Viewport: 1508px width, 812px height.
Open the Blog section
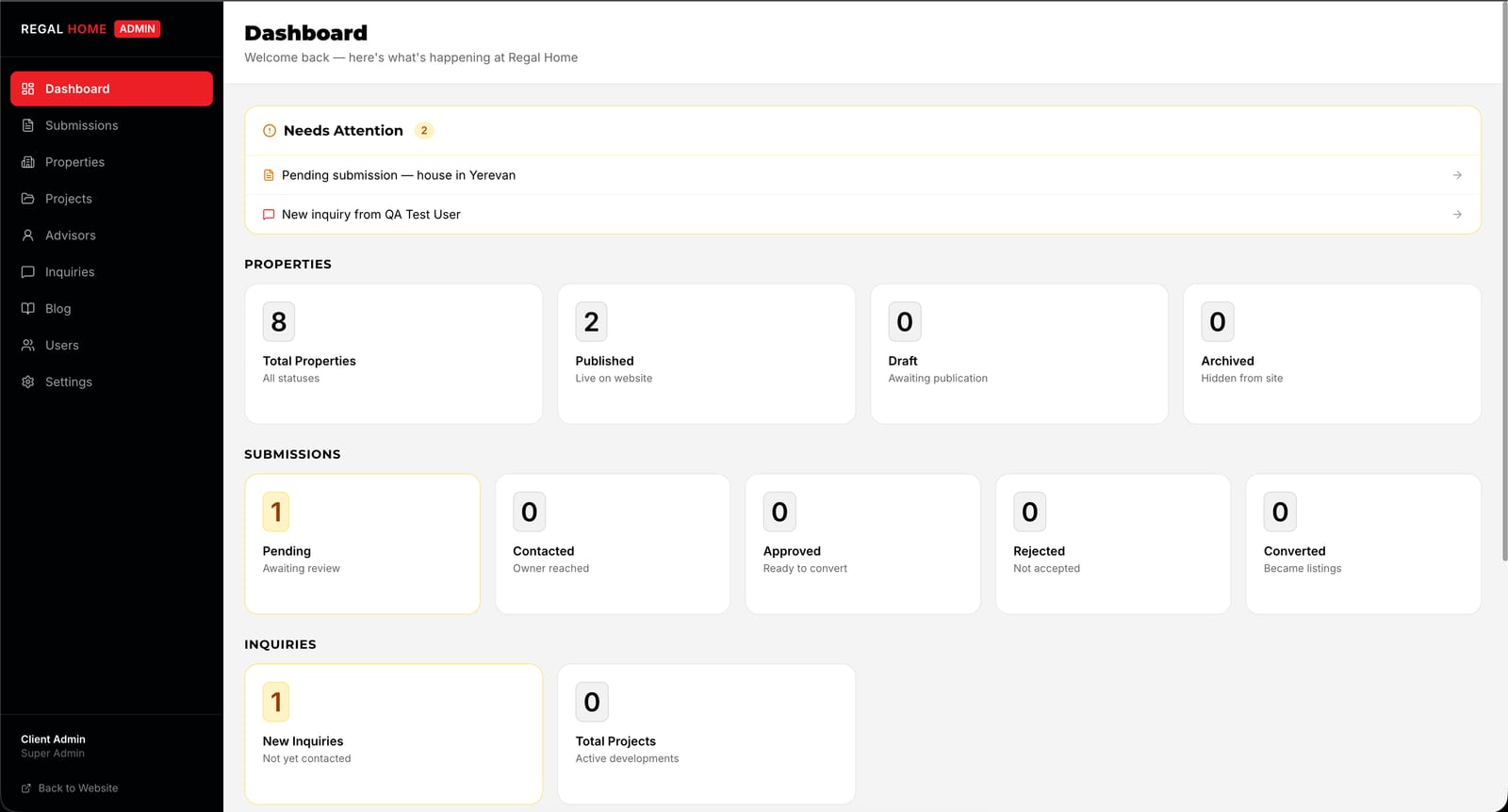pyautogui.click(x=111, y=309)
